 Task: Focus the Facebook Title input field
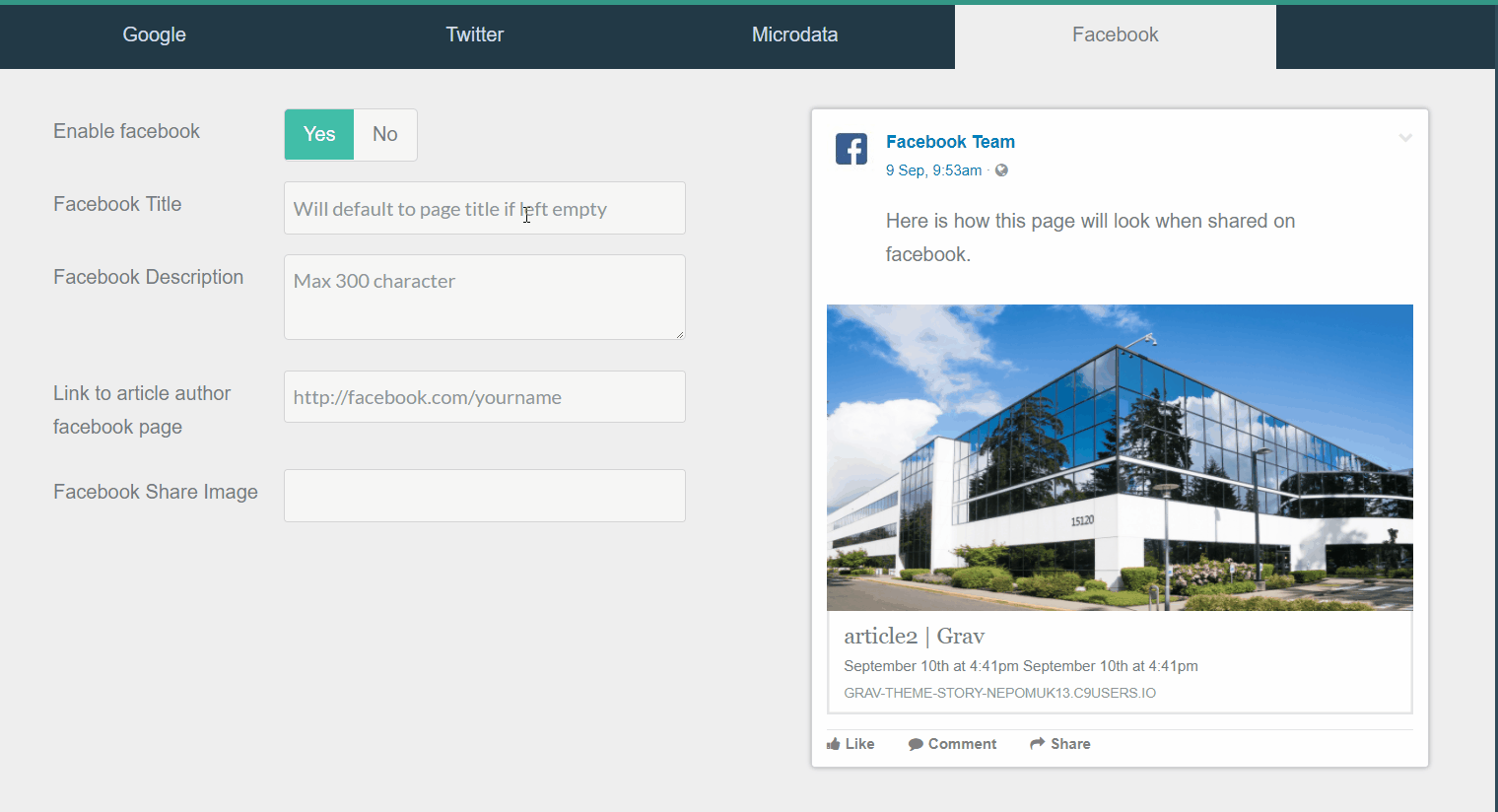tap(485, 208)
